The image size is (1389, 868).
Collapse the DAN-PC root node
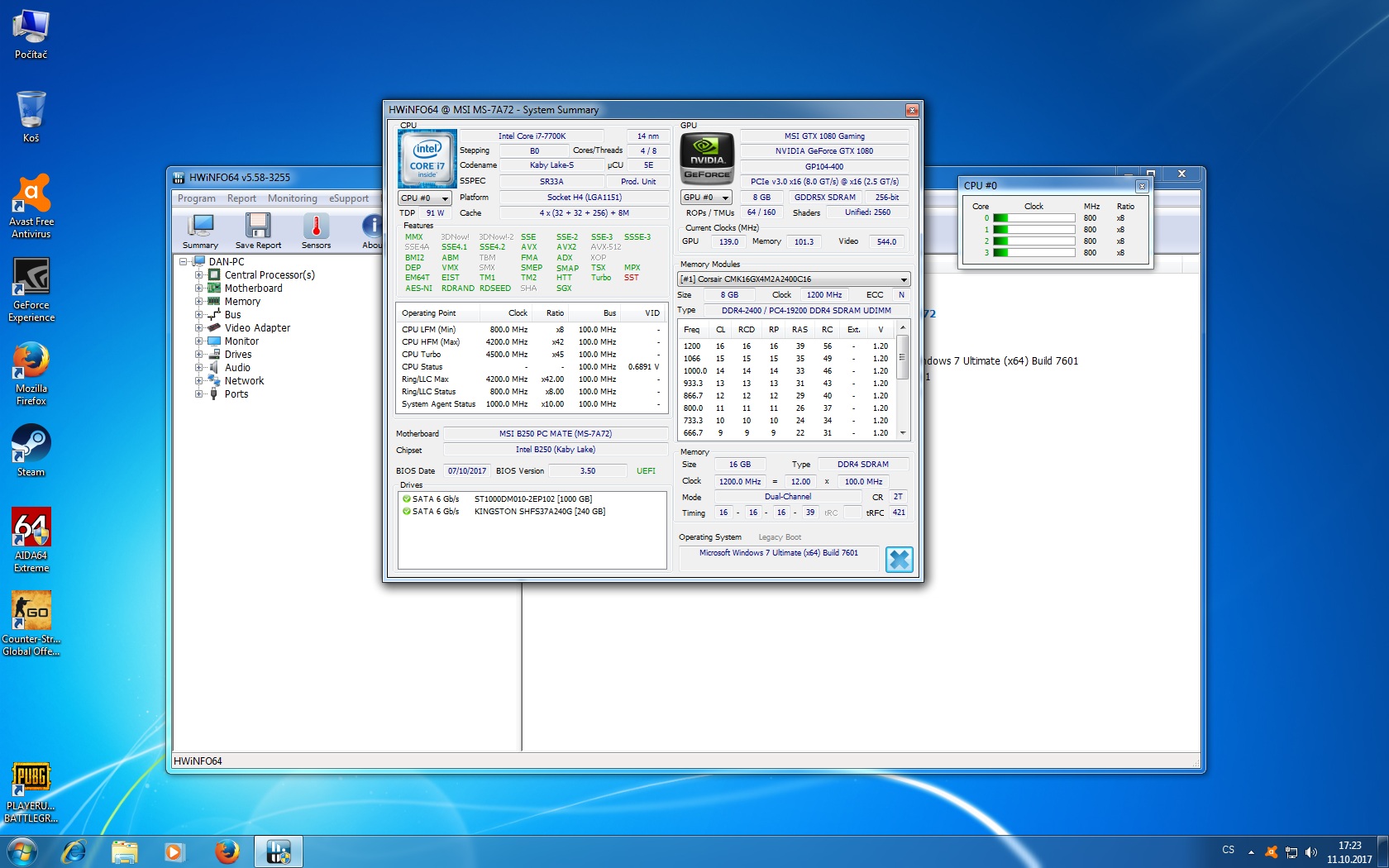[x=184, y=262]
